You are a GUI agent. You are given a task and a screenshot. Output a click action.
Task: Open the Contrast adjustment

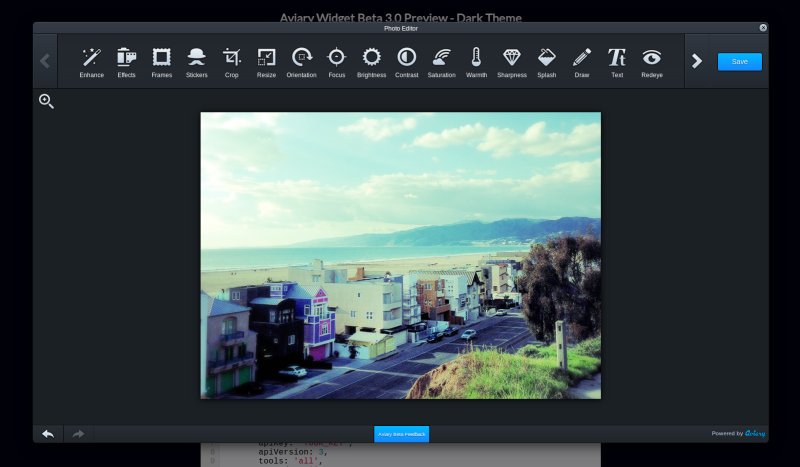click(407, 62)
